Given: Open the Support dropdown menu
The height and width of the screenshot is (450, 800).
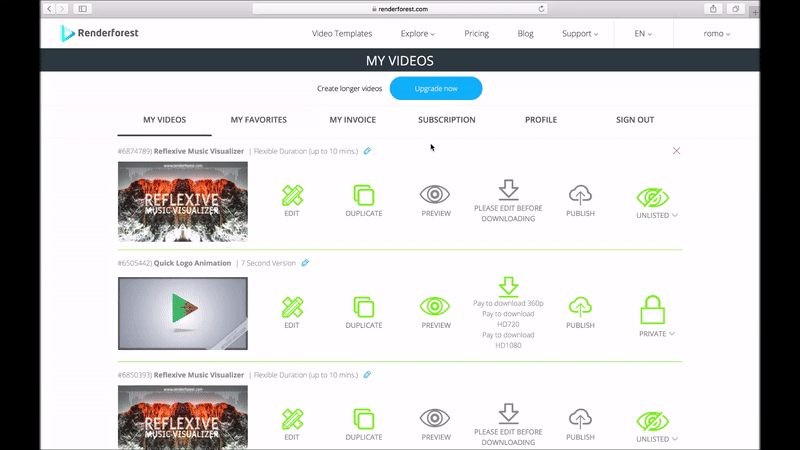Looking at the screenshot, I should click(x=580, y=34).
